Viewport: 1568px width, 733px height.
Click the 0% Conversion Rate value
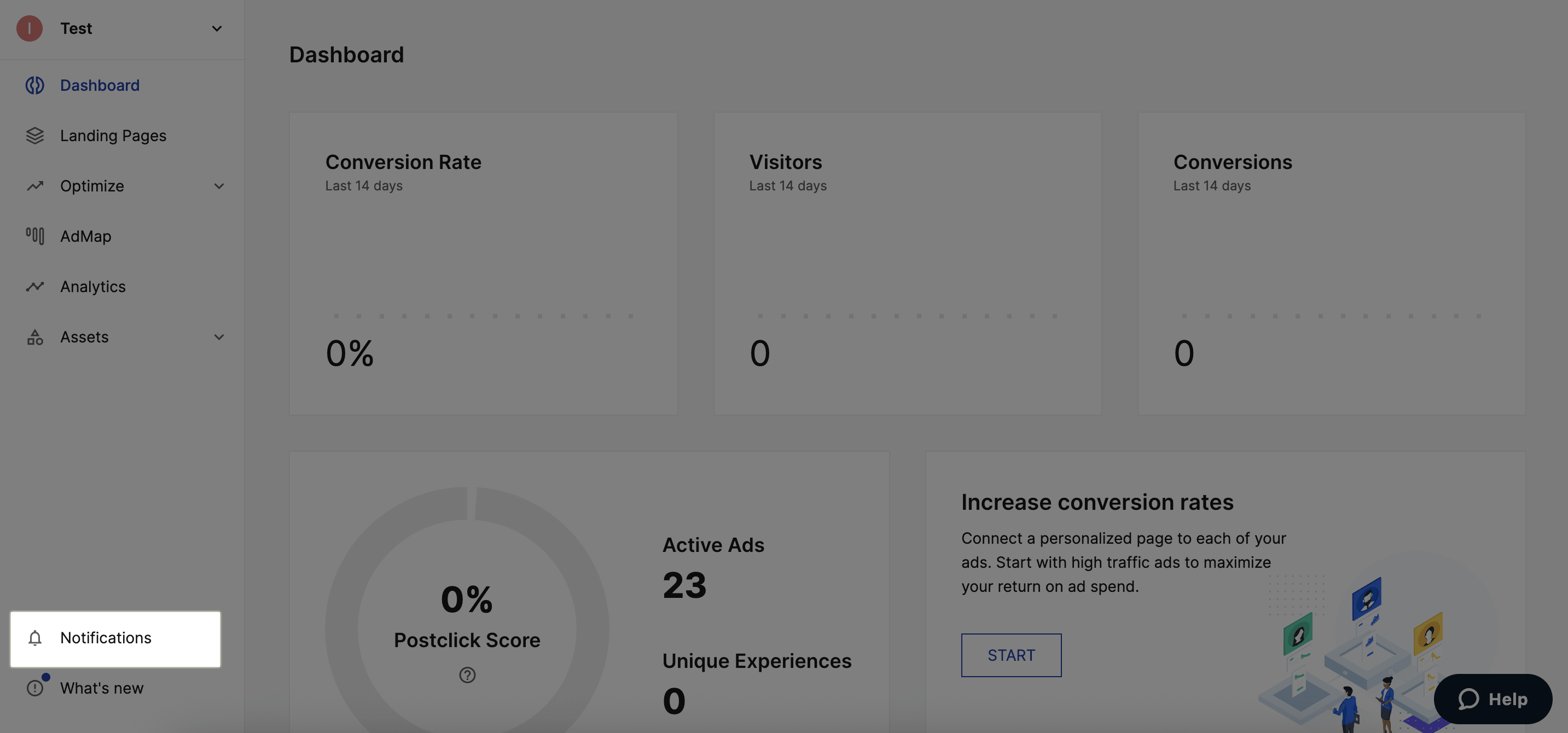click(x=350, y=353)
